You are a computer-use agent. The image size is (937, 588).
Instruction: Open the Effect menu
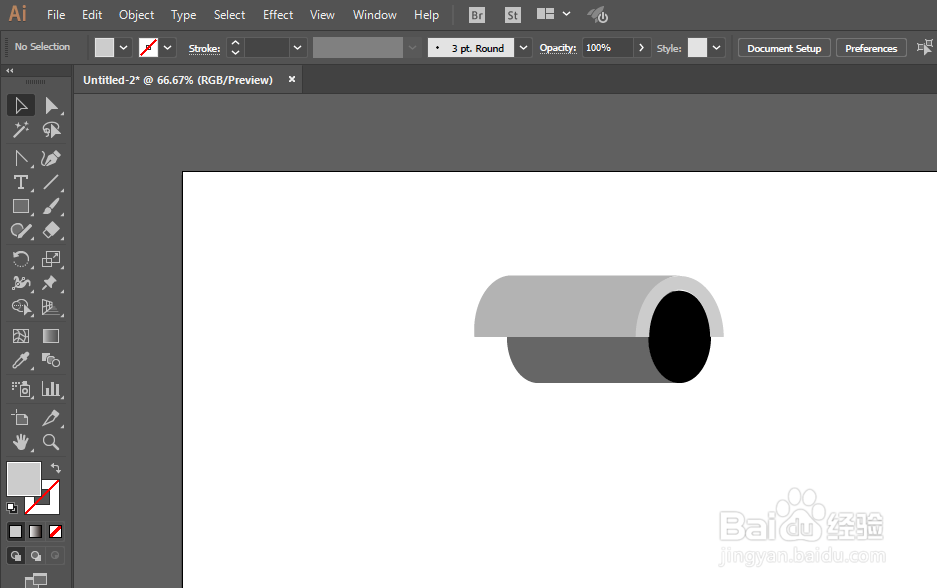[x=278, y=15]
